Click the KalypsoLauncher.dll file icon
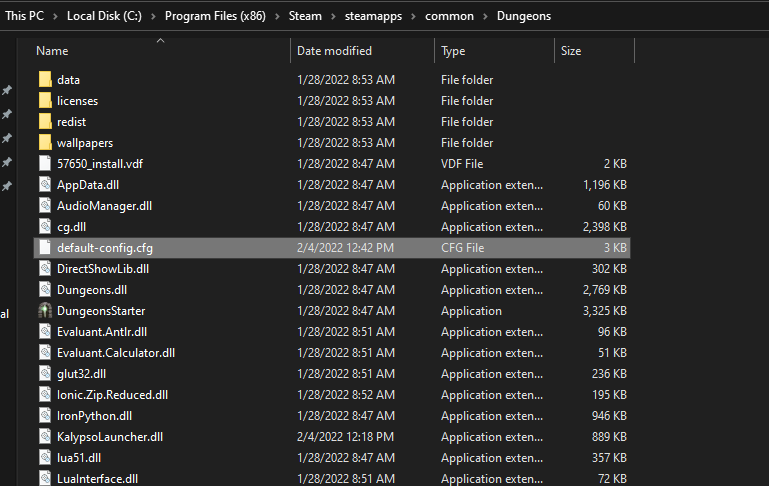Image resolution: width=769 pixels, height=486 pixels. (45, 437)
